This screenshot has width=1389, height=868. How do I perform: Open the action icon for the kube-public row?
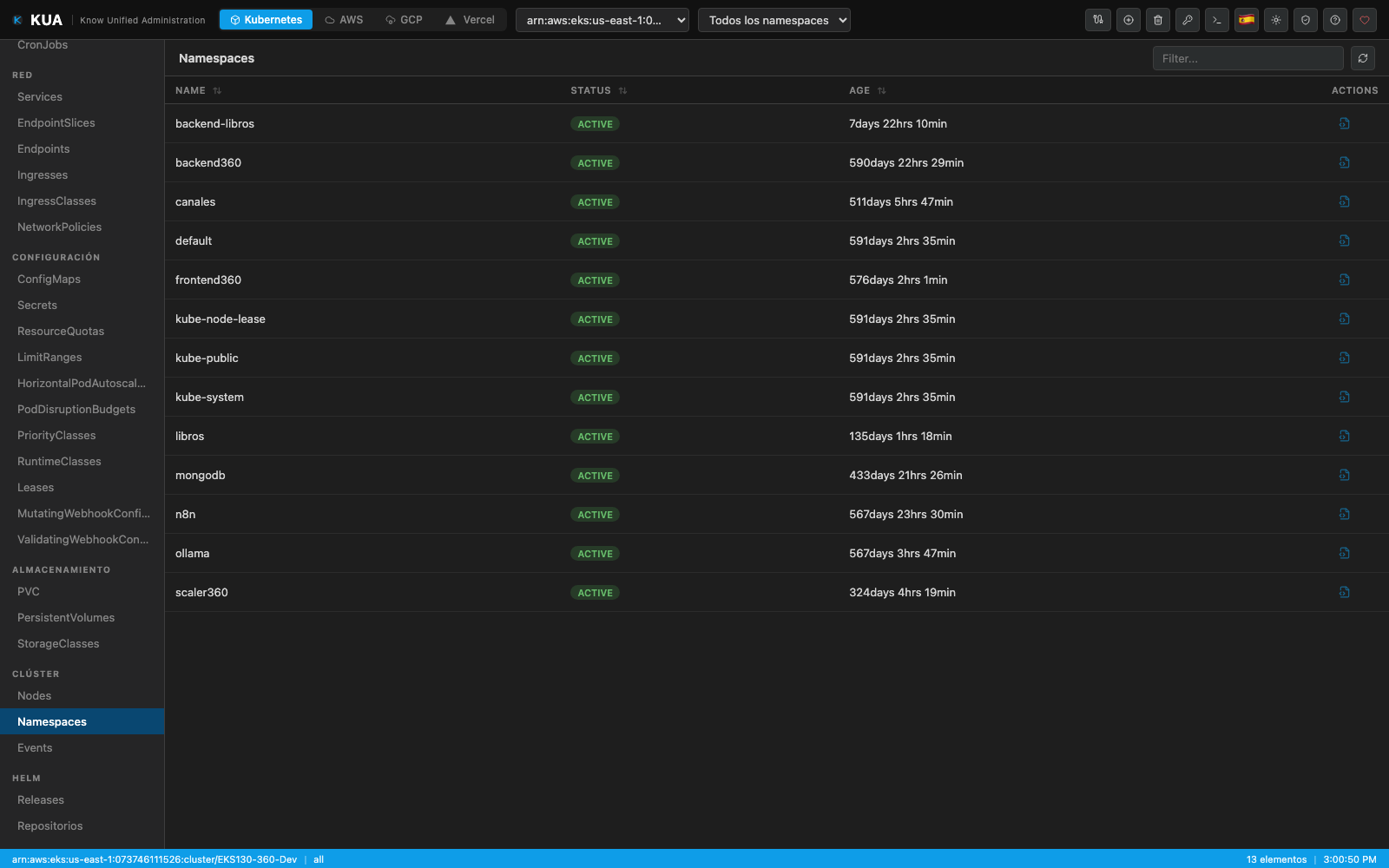[1344, 358]
